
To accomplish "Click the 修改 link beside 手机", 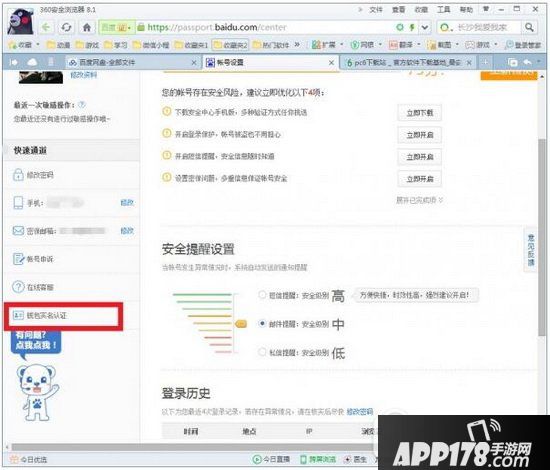I will (x=127, y=202).
